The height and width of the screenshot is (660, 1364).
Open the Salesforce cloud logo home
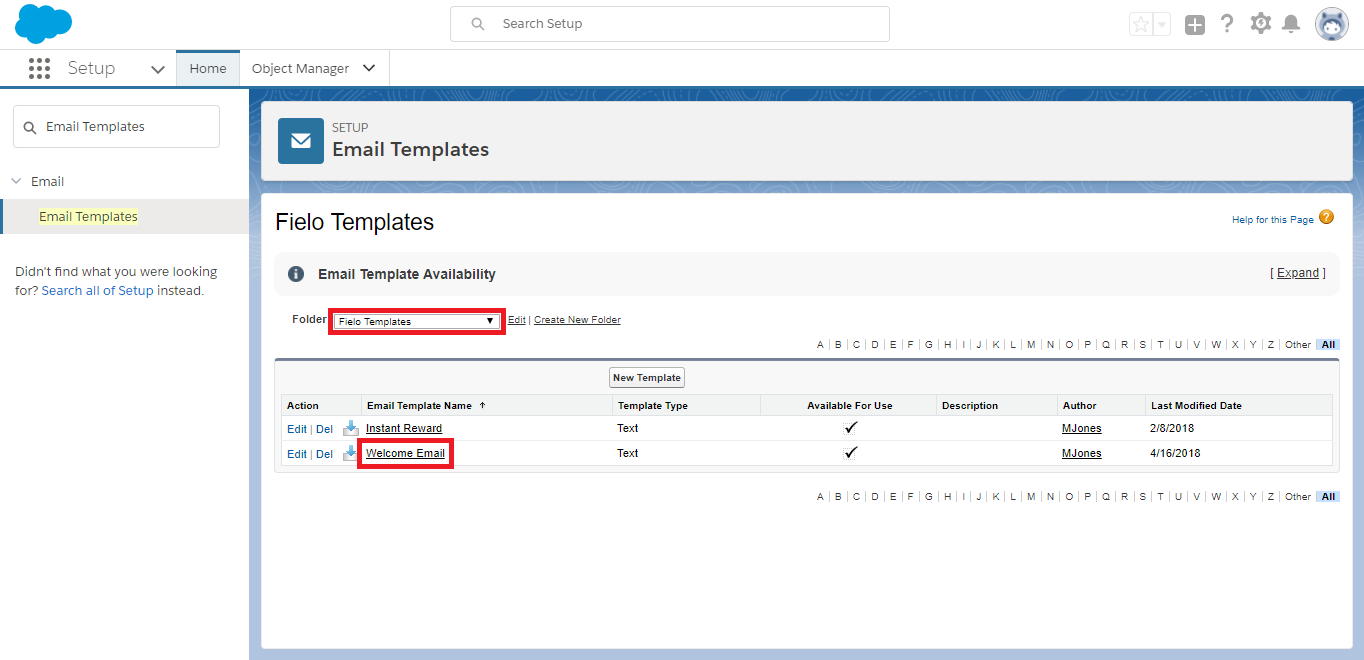[x=43, y=23]
